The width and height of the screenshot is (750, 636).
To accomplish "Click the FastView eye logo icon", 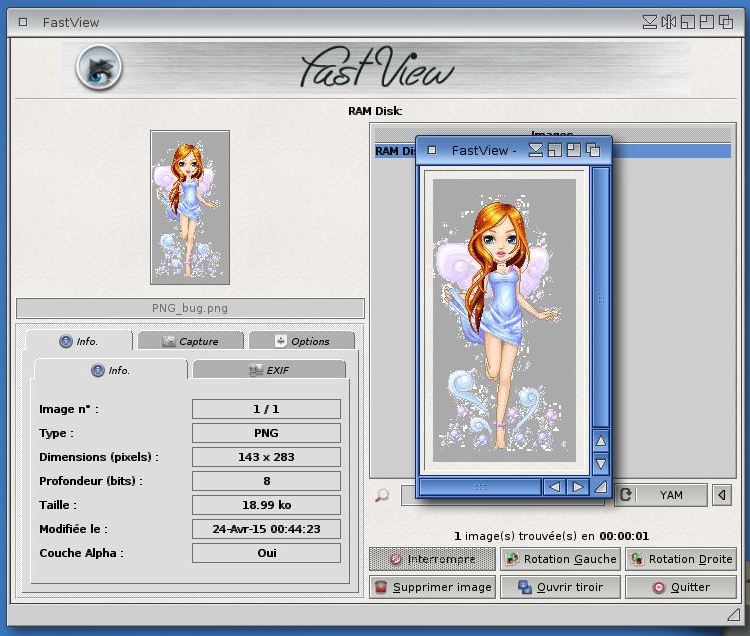I will point(99,67).
